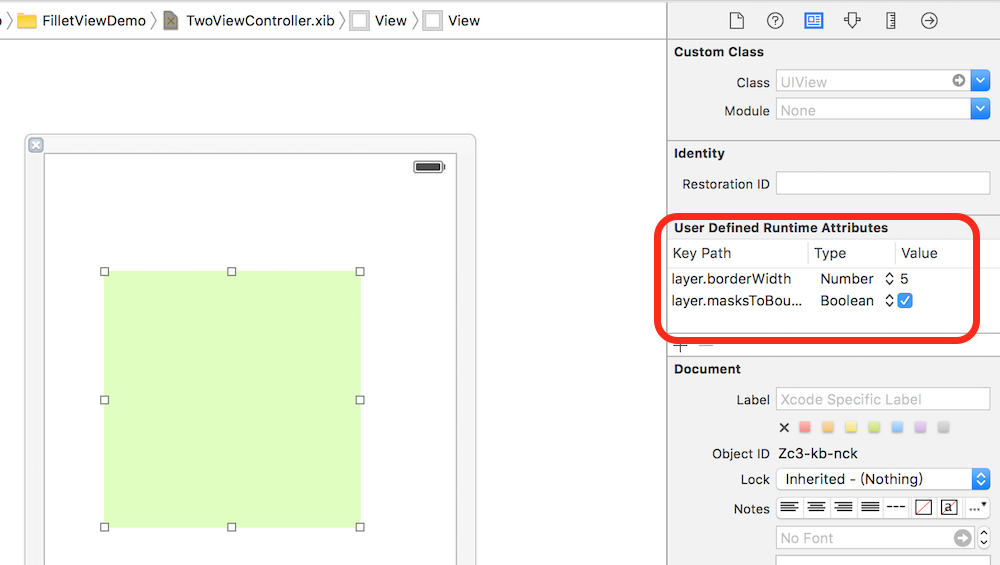The image size is (1000, 565).
Task: Change type stepper for Number row
Action: pos(889,279)
